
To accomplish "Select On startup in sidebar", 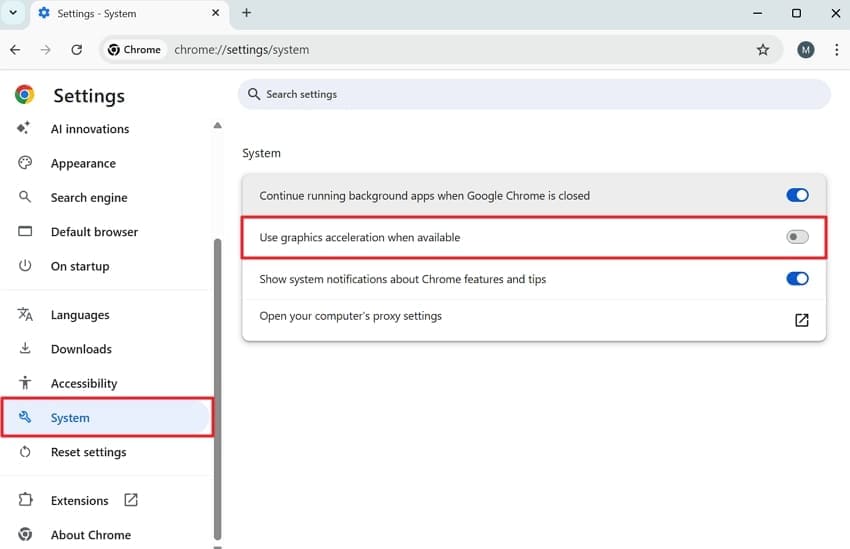I will click(x=80, y=266).
